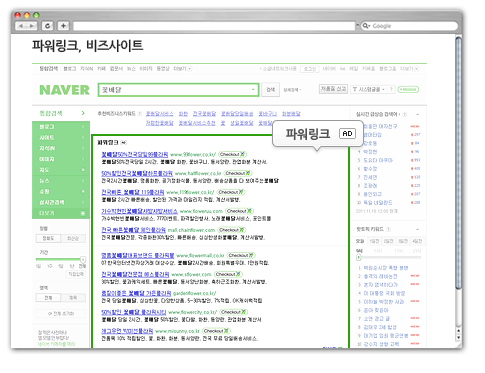The width and height of the screenshot is (485, 373).
Task: Expand 더보기 at bottom of green sidebar
Action: point(61,213)
